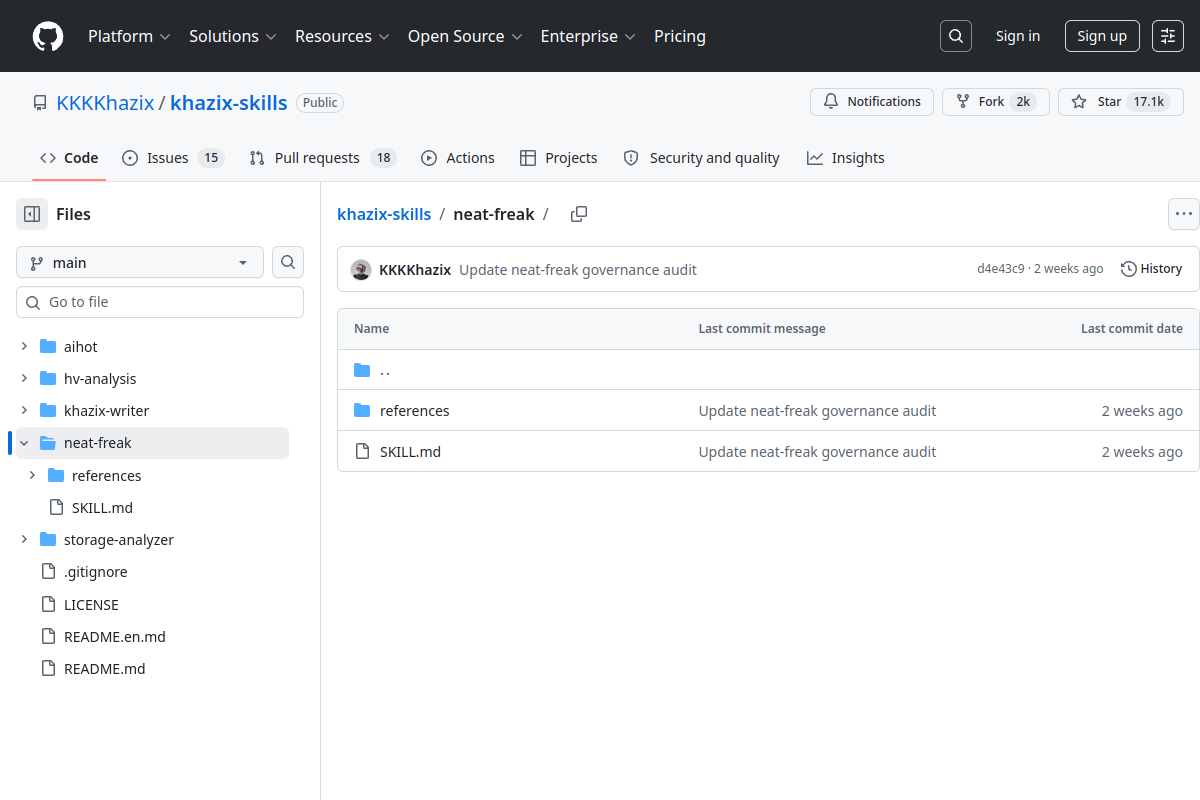Click the latest commit message beside the KKKKhazix avatar
Viewport: 1200px width, 800px height.
coord(578,270)
